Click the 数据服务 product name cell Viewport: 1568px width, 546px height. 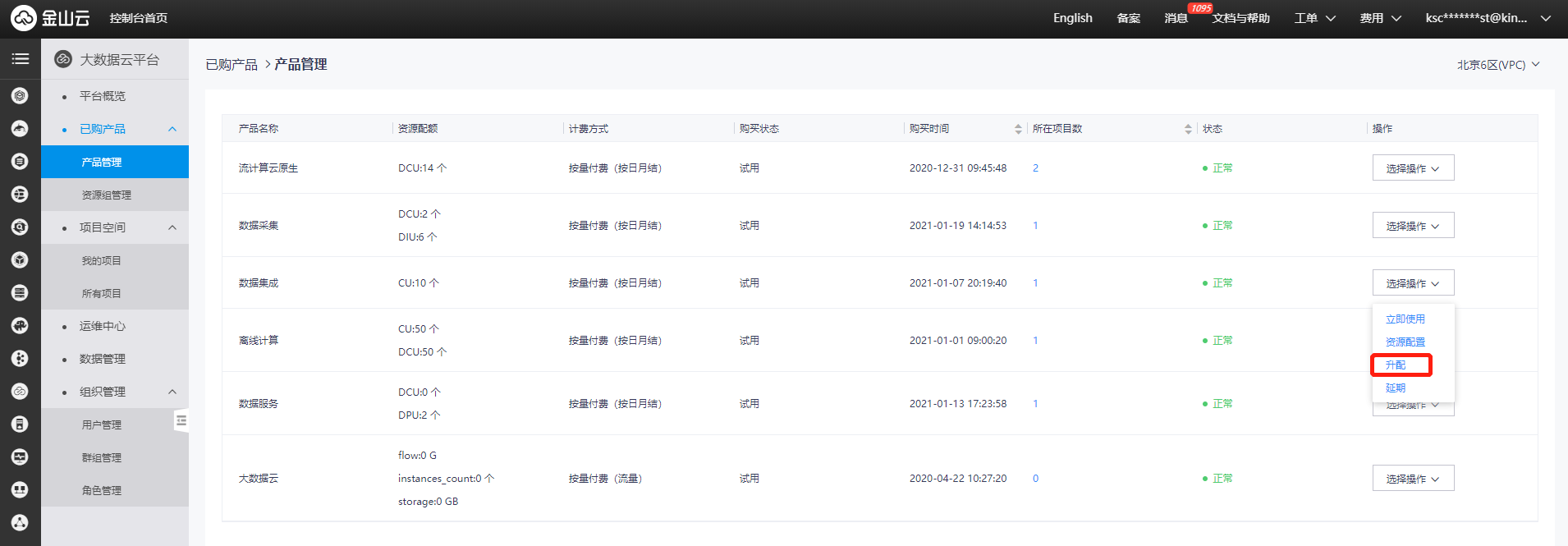pos(259,404)
